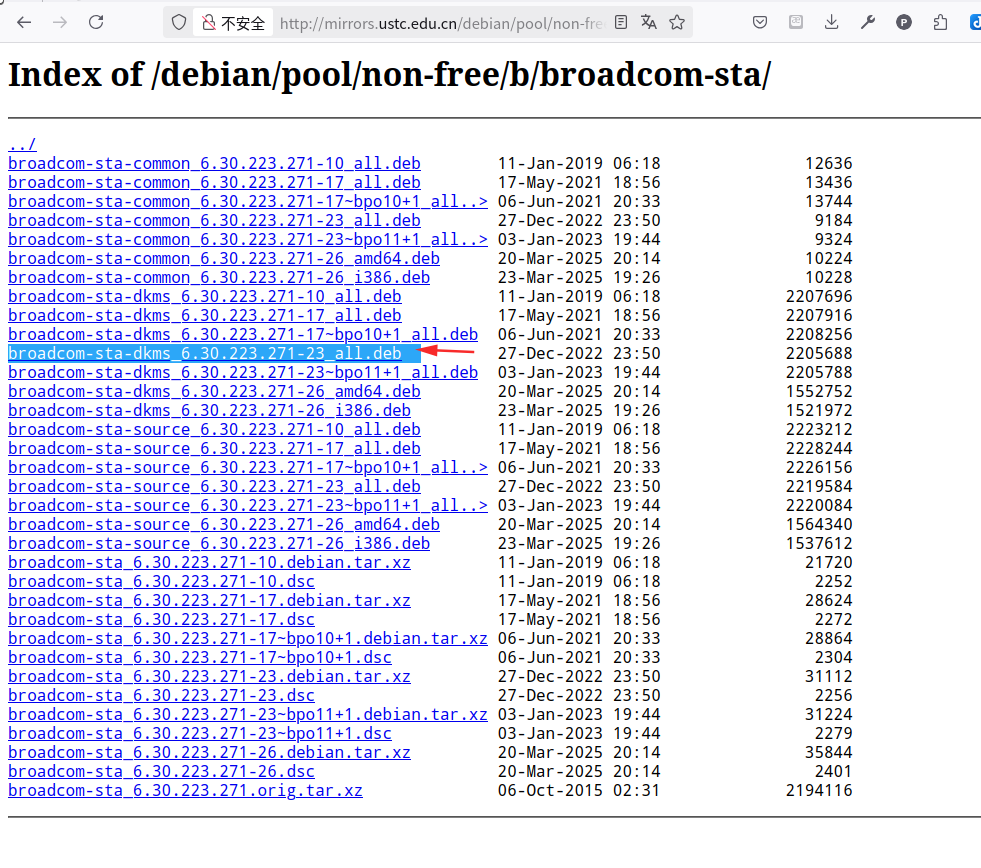
Task: Click file size value 12636
Action: pos(828,163)
